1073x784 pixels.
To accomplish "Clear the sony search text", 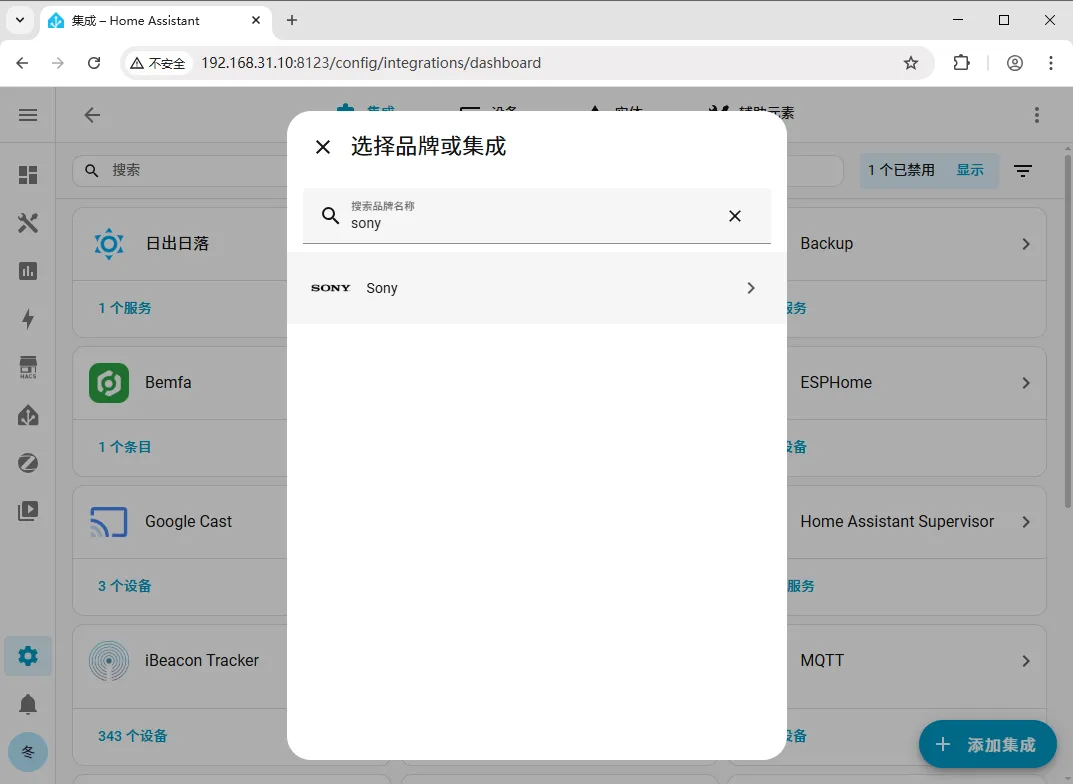I will pyautogui.click(x=734, y=216).
